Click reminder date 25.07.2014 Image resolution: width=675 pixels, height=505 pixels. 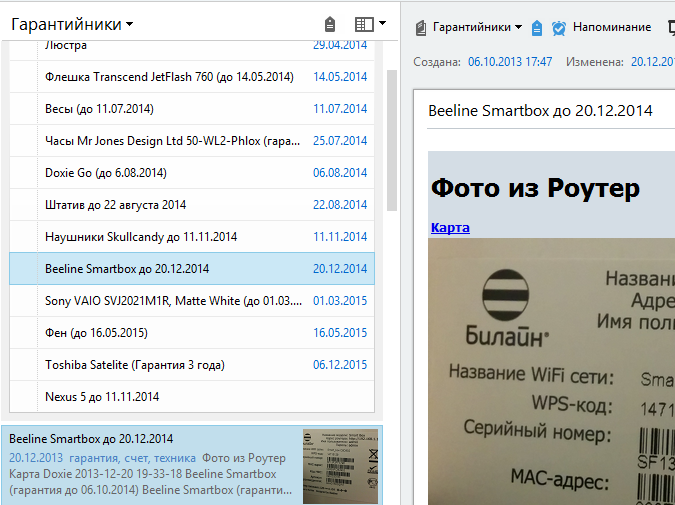pyautogui.click(x=340, y=141)
